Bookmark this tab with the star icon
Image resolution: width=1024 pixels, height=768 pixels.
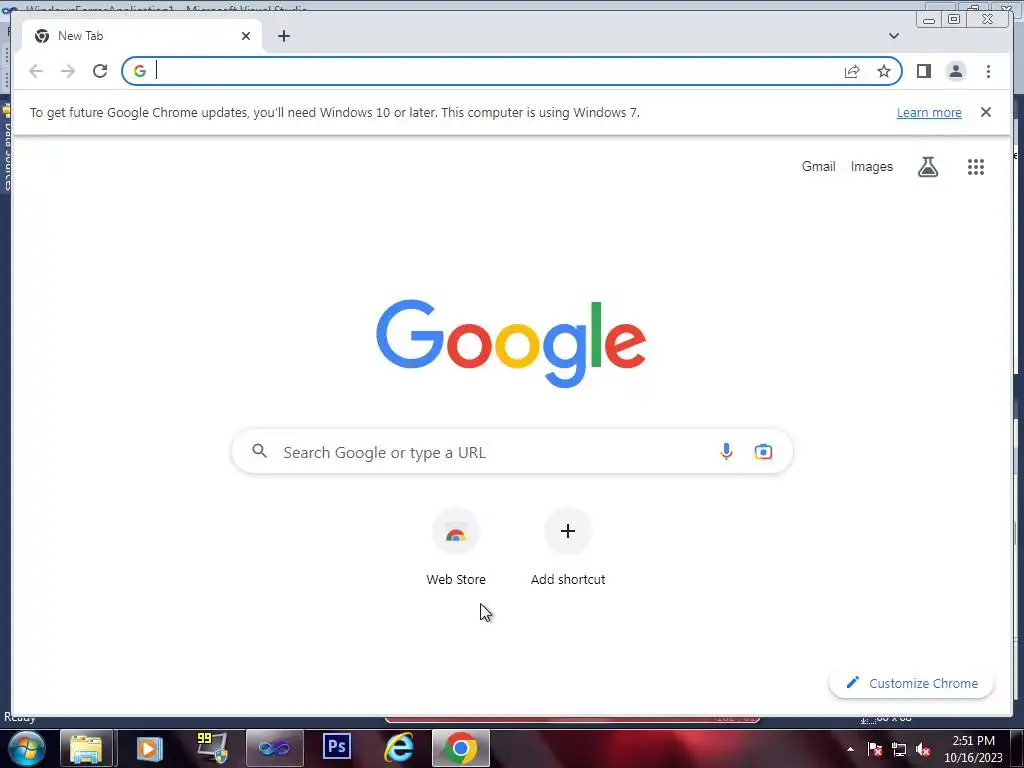(884, 71)
